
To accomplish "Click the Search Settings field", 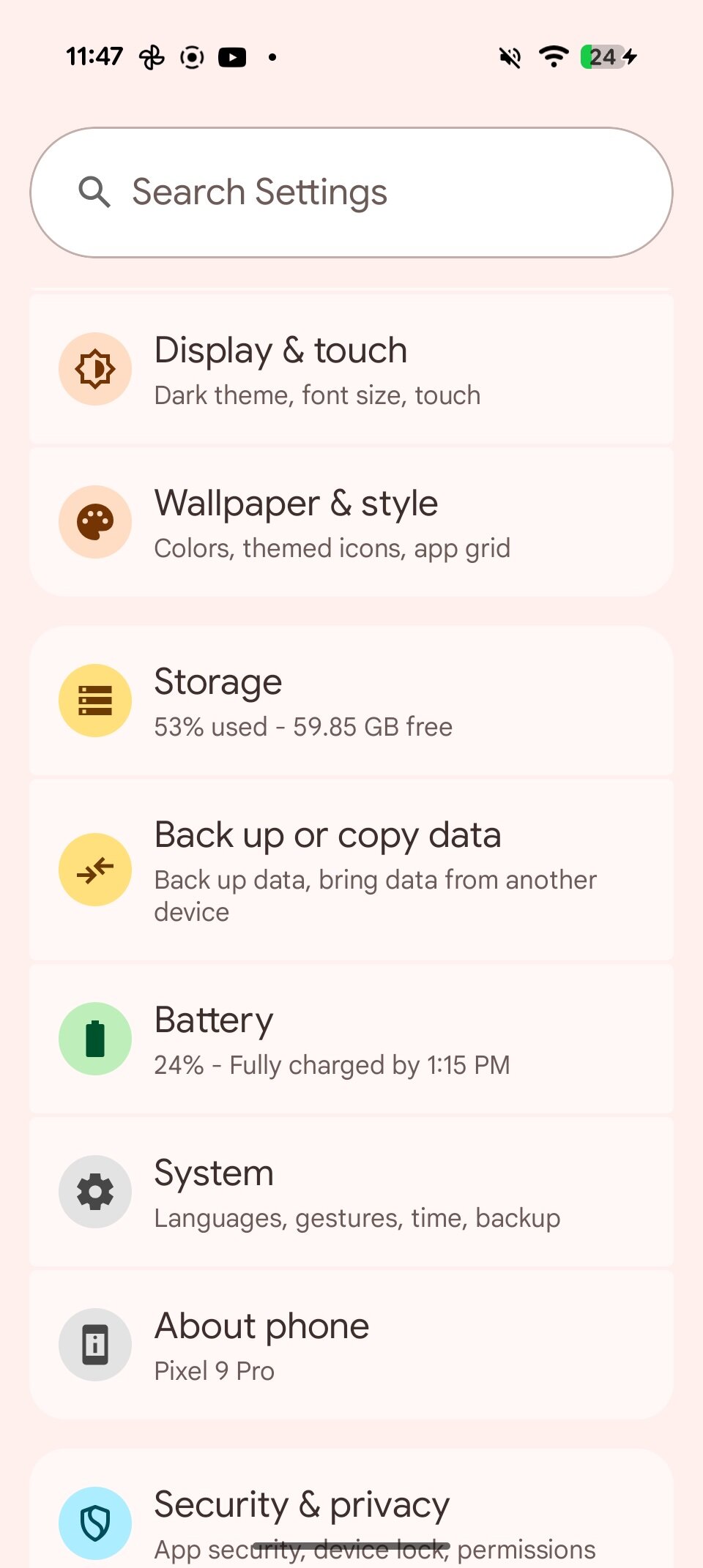I will click(x=381, y=193).
